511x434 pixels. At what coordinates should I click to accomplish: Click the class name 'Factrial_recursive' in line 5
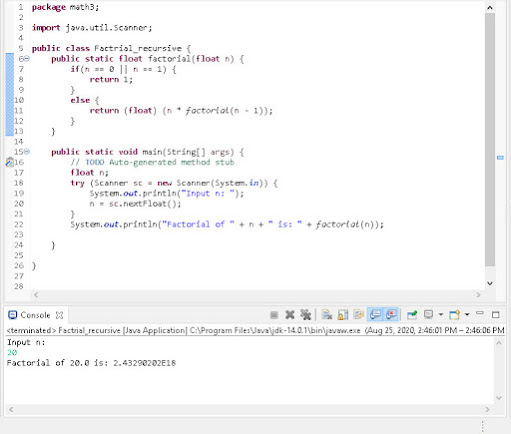138,48
